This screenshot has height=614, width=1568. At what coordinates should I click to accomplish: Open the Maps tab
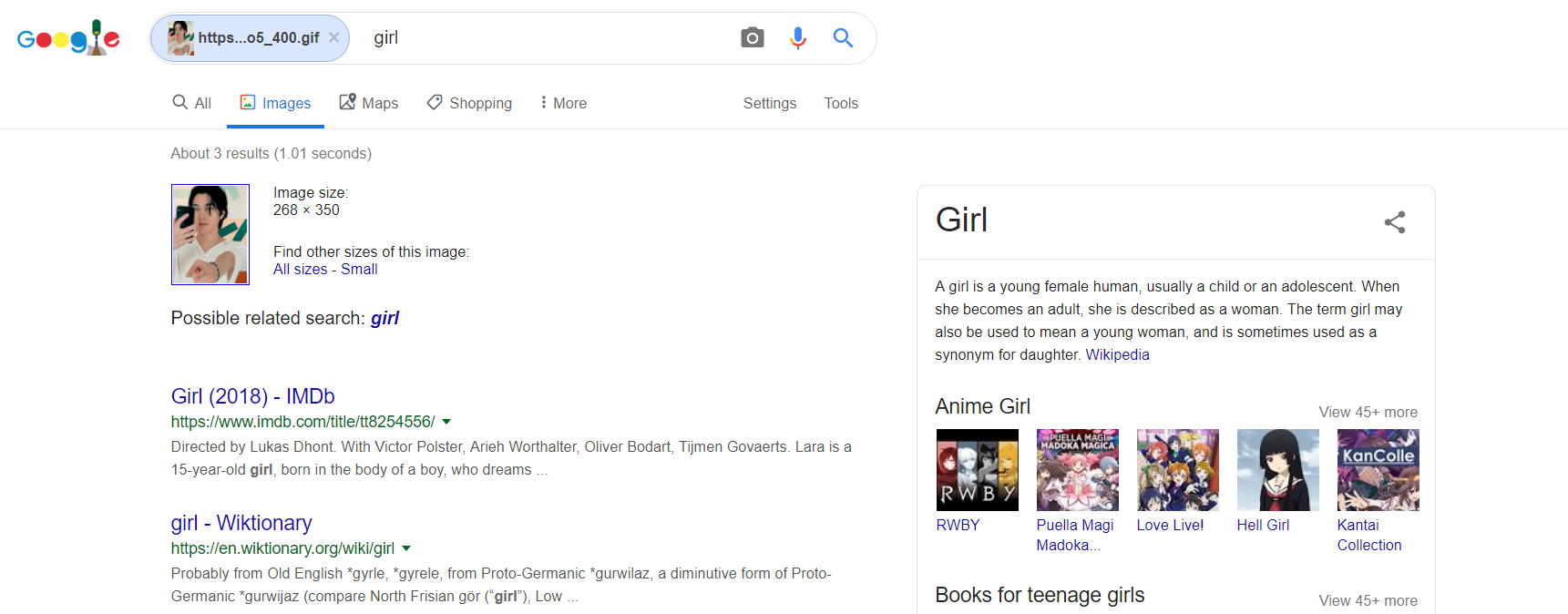pos(369,103)
